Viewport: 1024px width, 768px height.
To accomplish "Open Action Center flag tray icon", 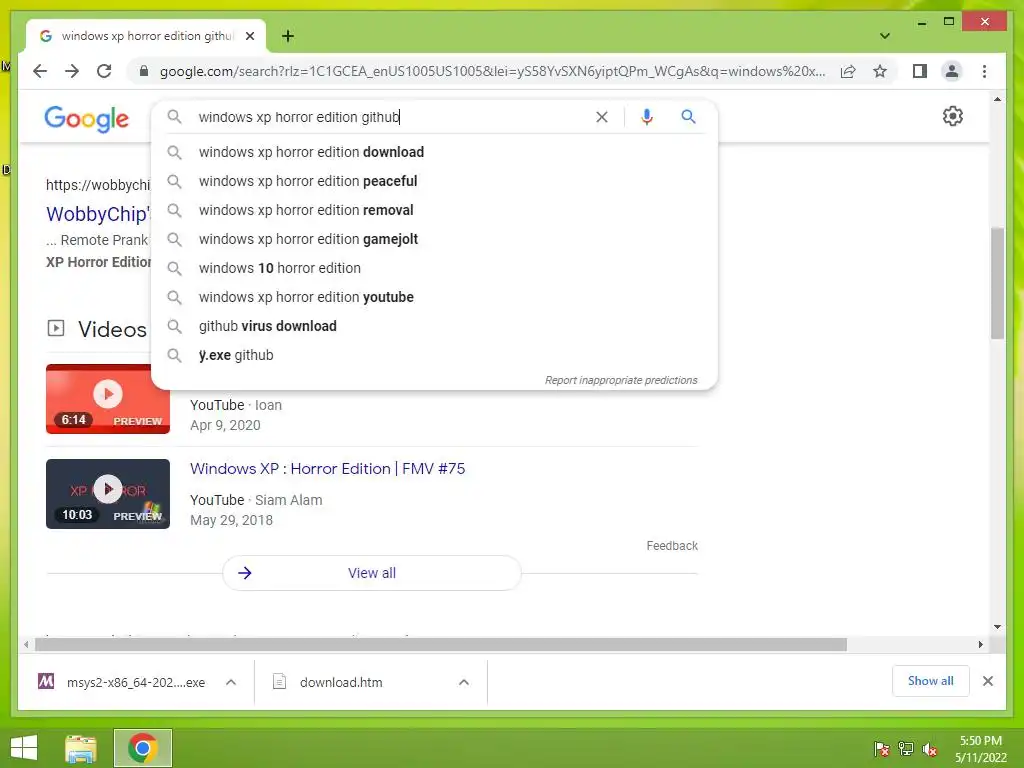I will pyautogui.click(x=881, y=749).
